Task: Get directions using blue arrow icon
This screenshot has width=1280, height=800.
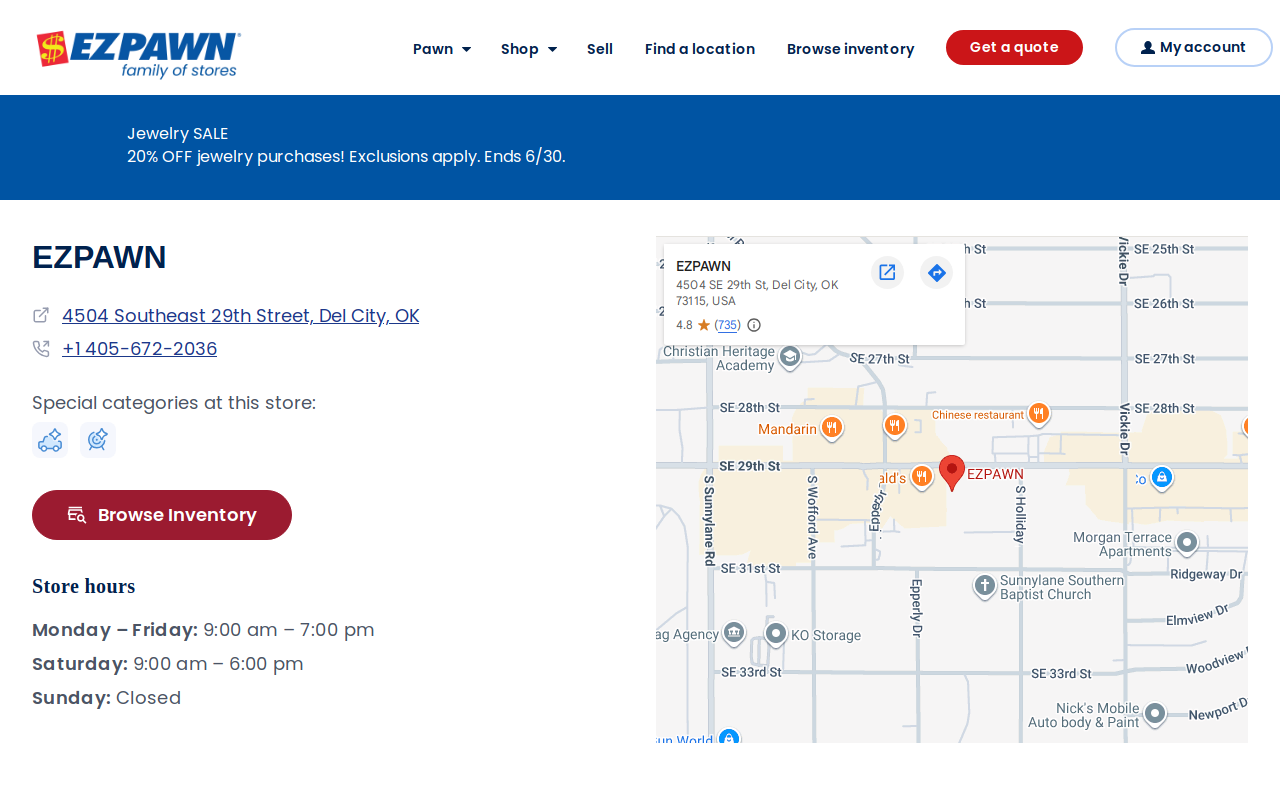Action: pyautogui.click(x=936, y=272)
